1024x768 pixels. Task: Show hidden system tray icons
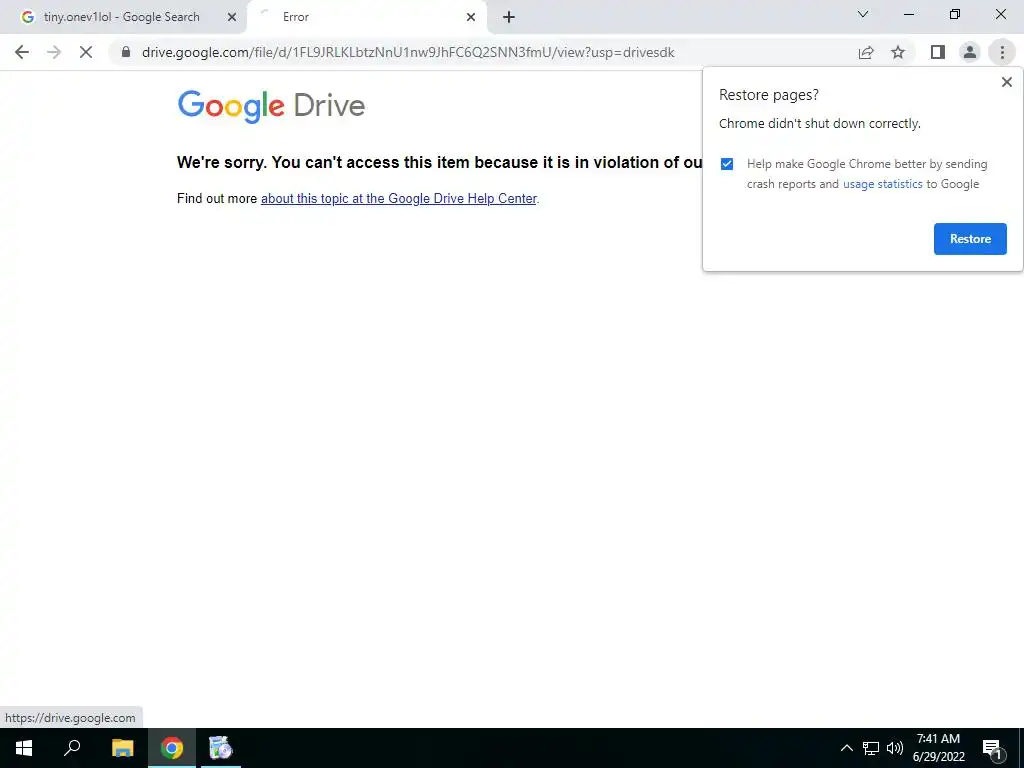(x=846, y=748)
